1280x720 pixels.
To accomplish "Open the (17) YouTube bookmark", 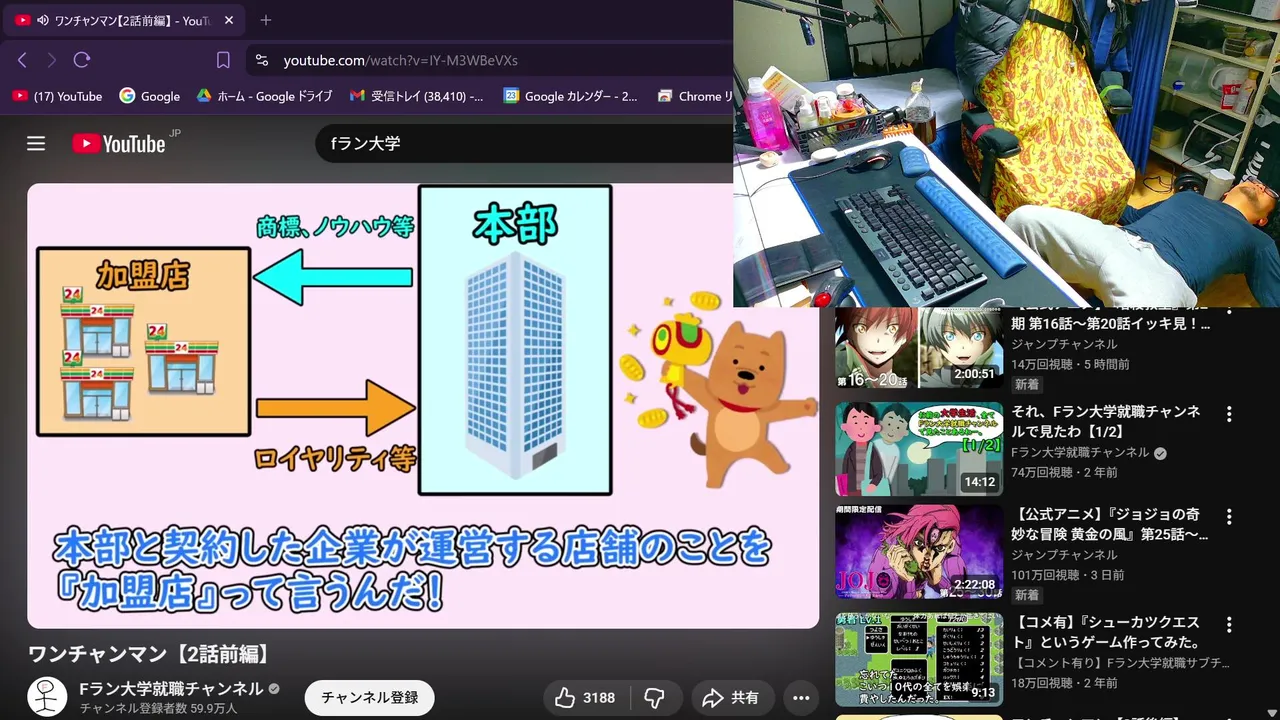I will (57, 96).
